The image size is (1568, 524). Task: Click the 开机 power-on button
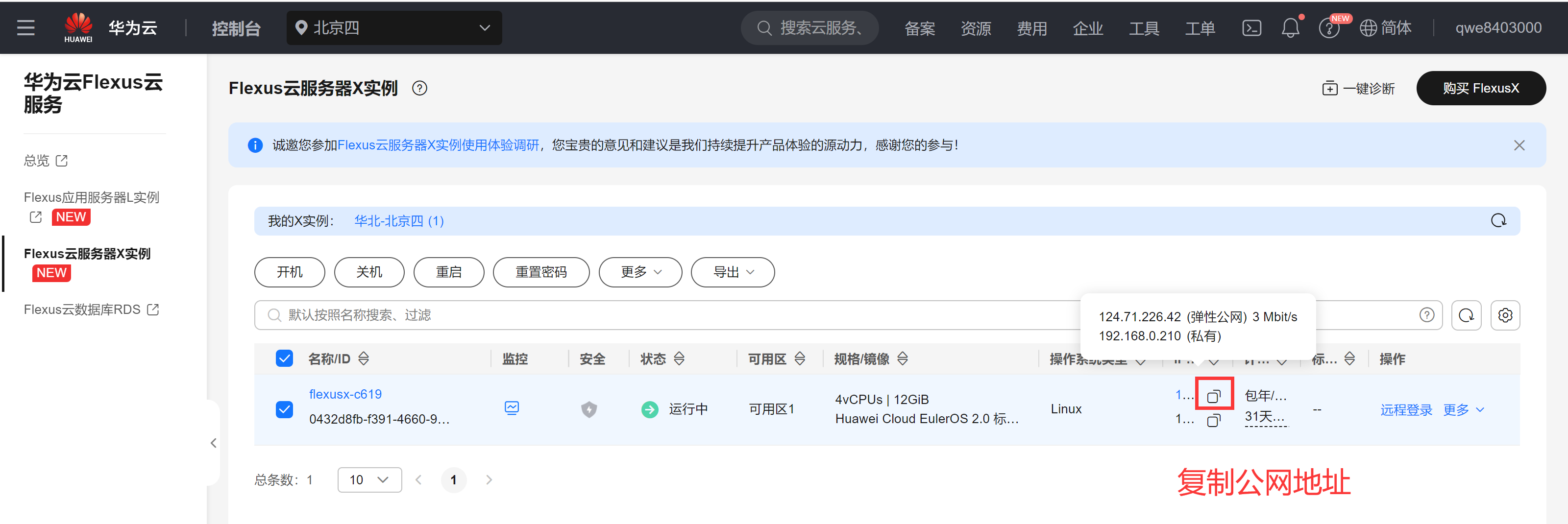pos(290,272)
